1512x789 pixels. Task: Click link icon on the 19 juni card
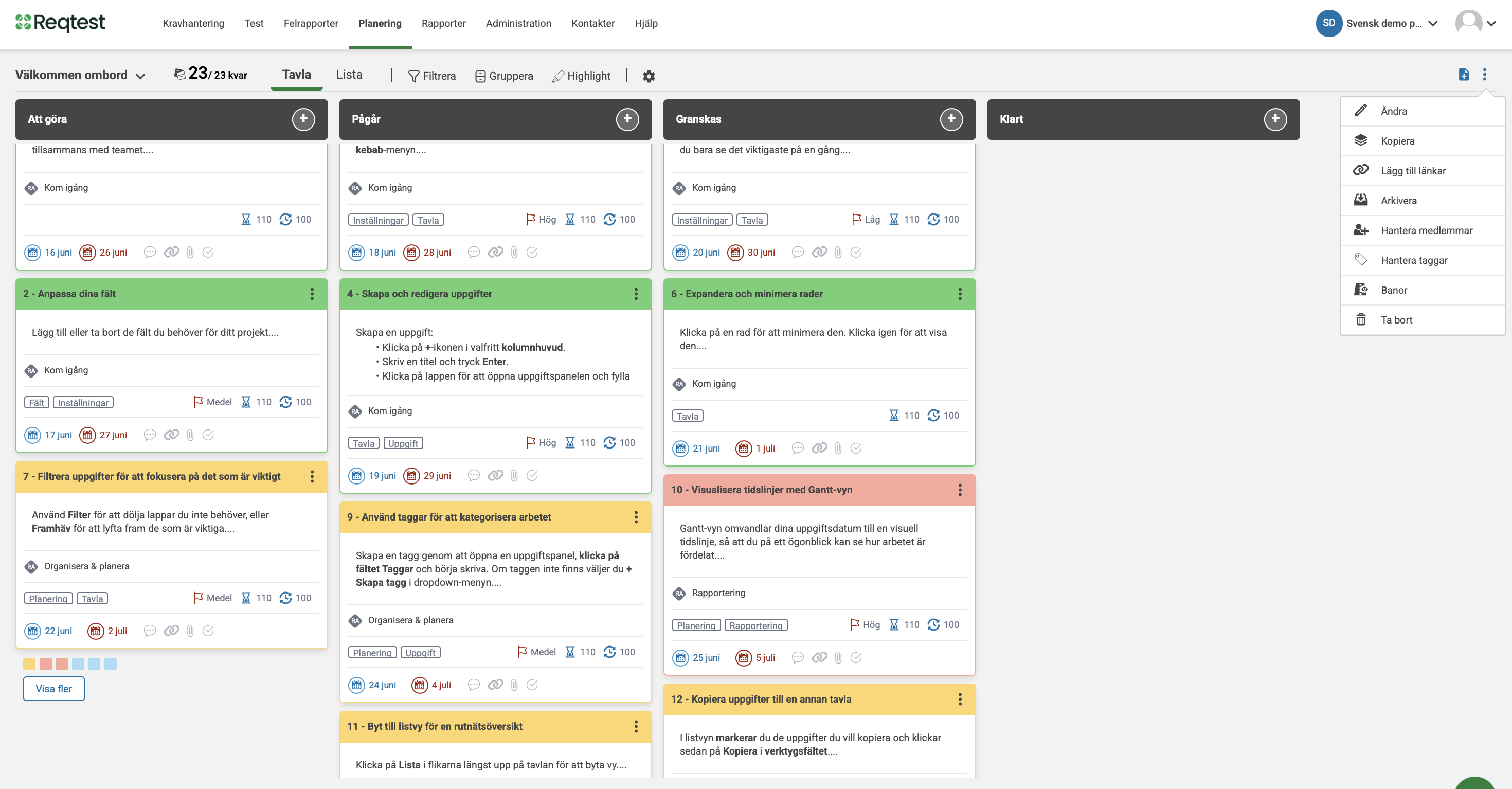[495, 476]
